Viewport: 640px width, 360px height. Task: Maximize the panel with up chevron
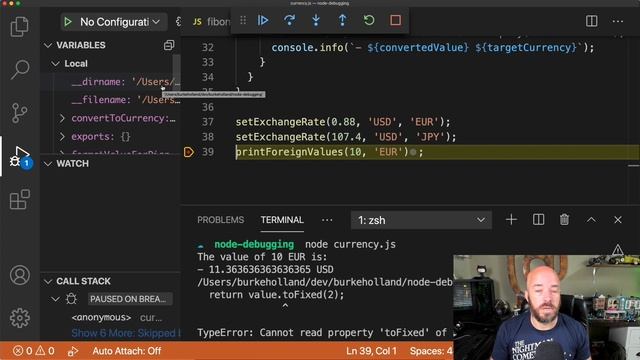[591, 220]
